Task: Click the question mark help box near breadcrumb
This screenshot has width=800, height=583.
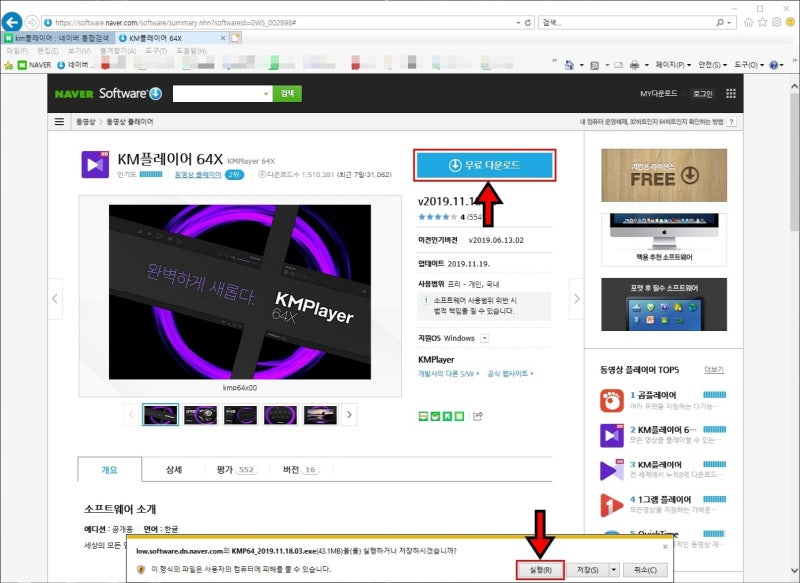Action: [x=732, y=122]
